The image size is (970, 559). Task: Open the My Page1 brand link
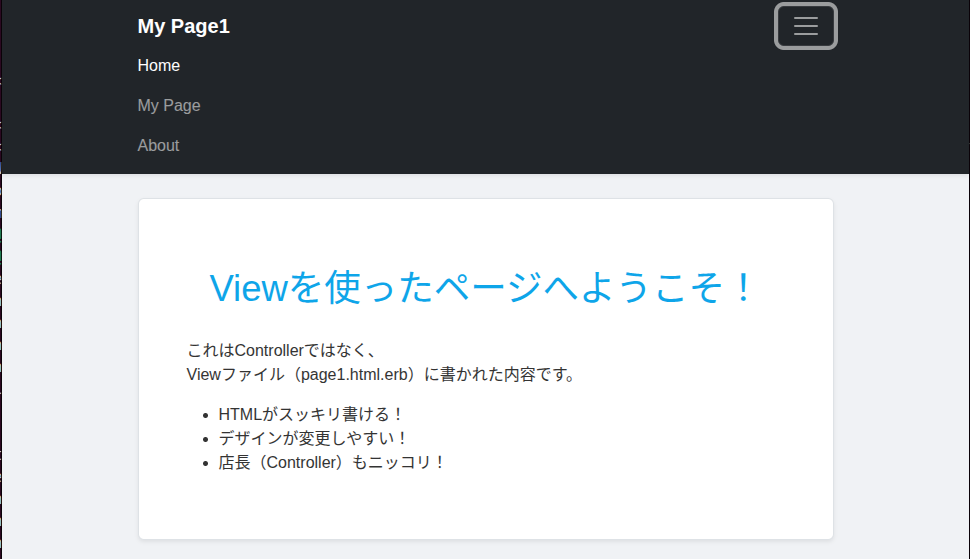point(184,27)
